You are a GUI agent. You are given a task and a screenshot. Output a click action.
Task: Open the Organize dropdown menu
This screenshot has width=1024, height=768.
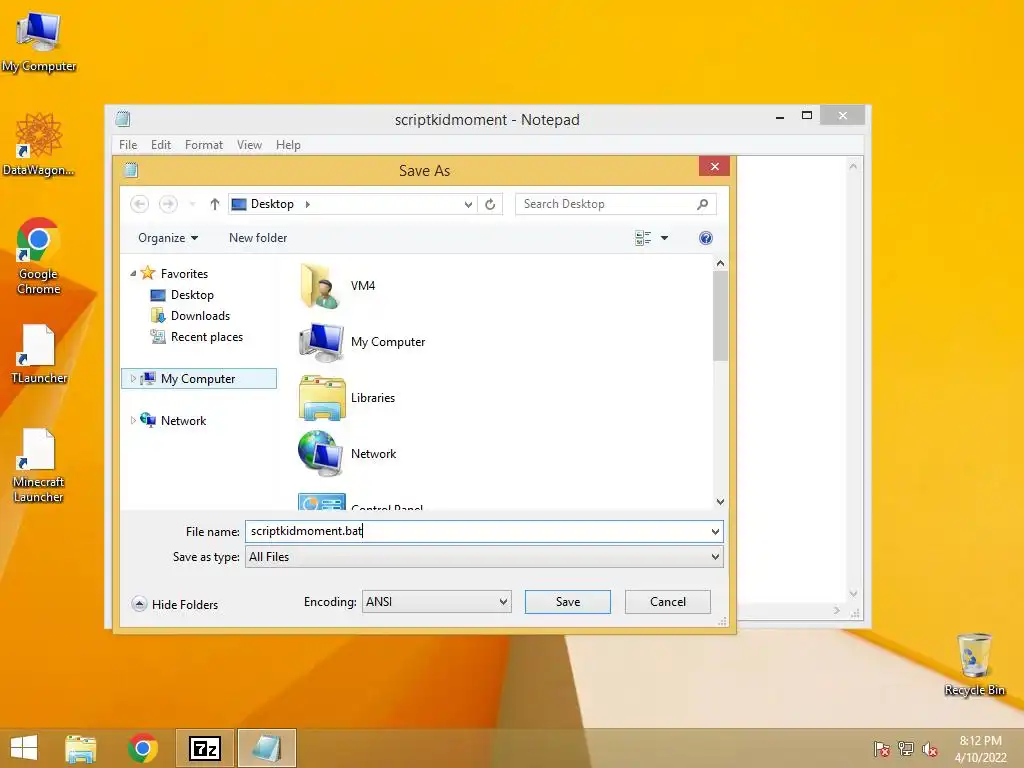pyautogui.click(x=168, y=238)
